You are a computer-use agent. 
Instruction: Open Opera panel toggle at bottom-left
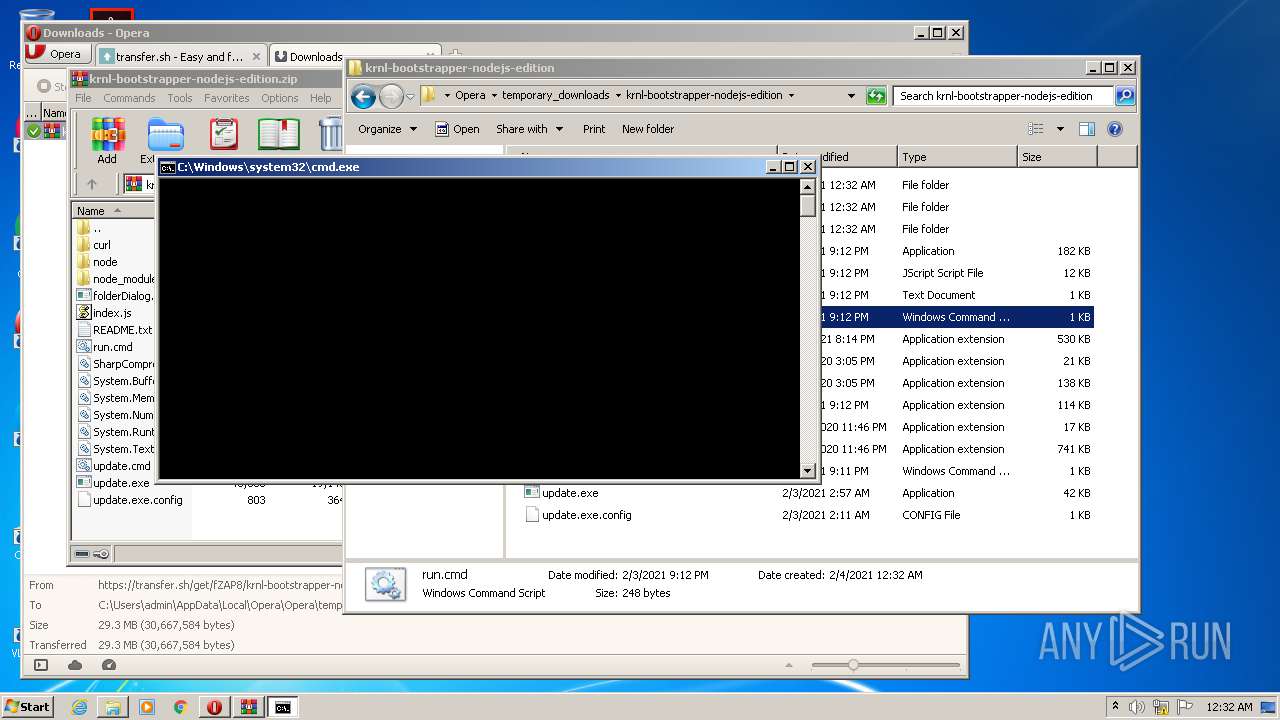pos(41,665)
